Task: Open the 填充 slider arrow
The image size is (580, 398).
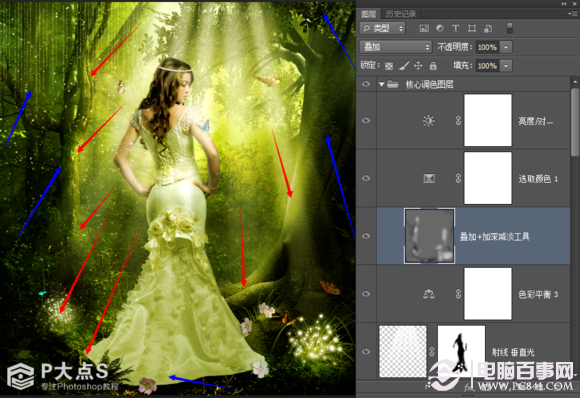Action: pos(506,66)
